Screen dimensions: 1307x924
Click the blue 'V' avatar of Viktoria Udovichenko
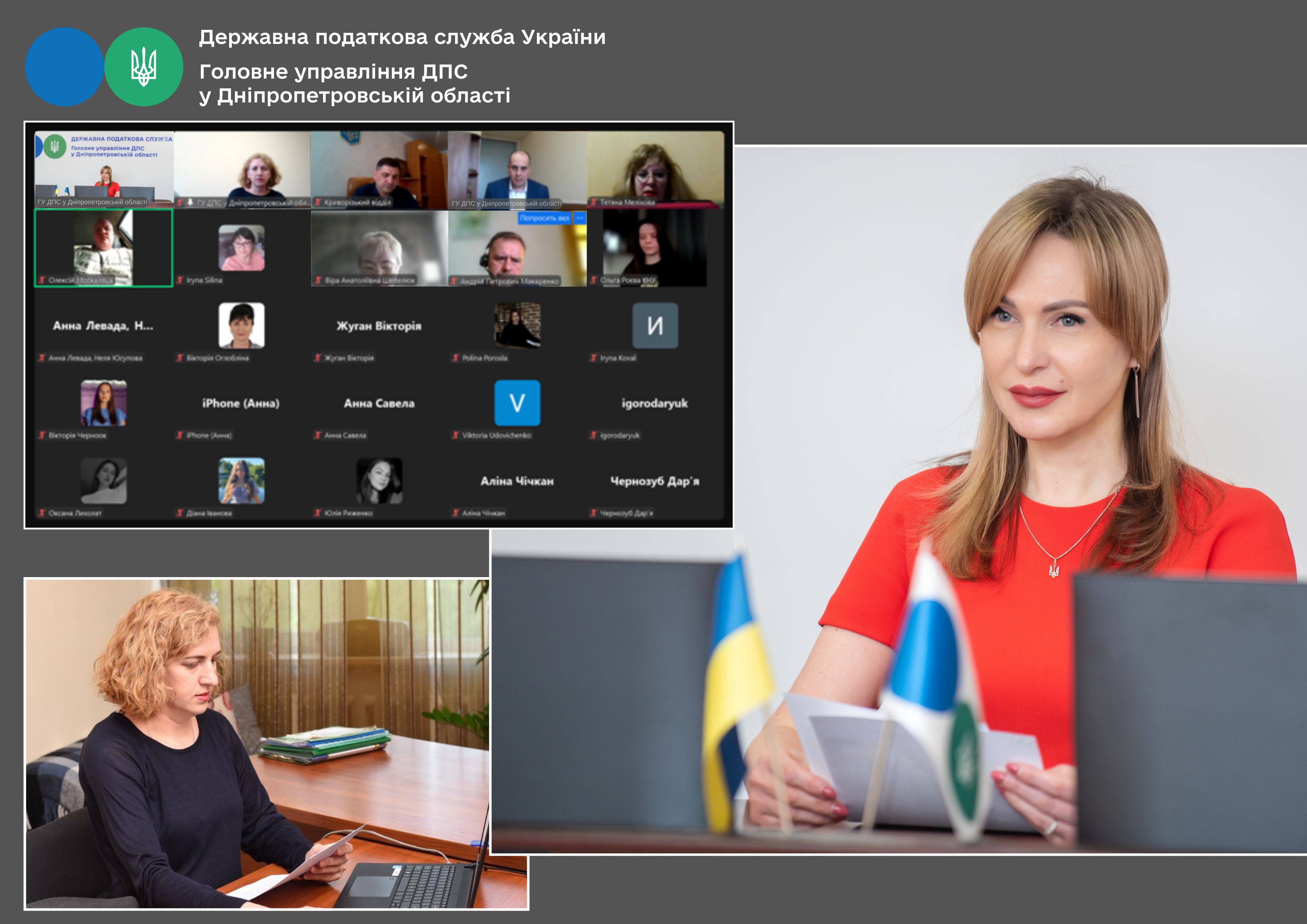[518, 403]
